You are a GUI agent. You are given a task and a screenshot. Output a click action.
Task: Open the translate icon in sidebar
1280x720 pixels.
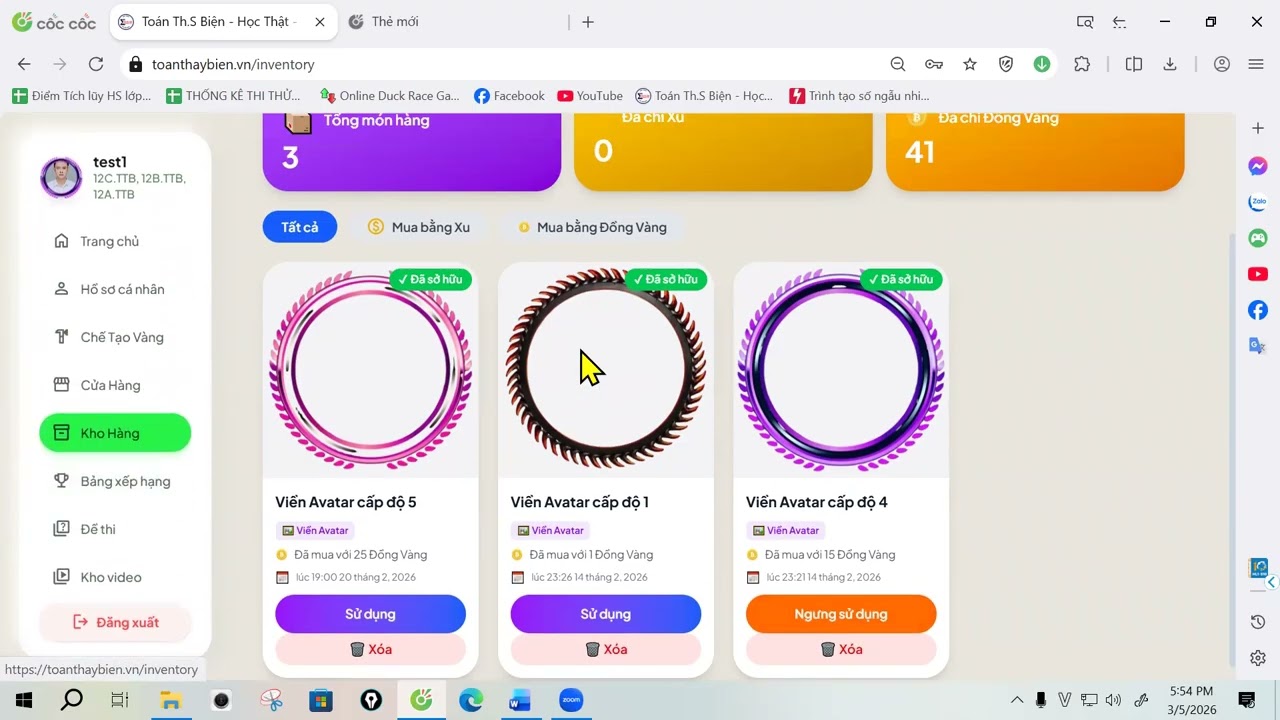[1258, 346]
